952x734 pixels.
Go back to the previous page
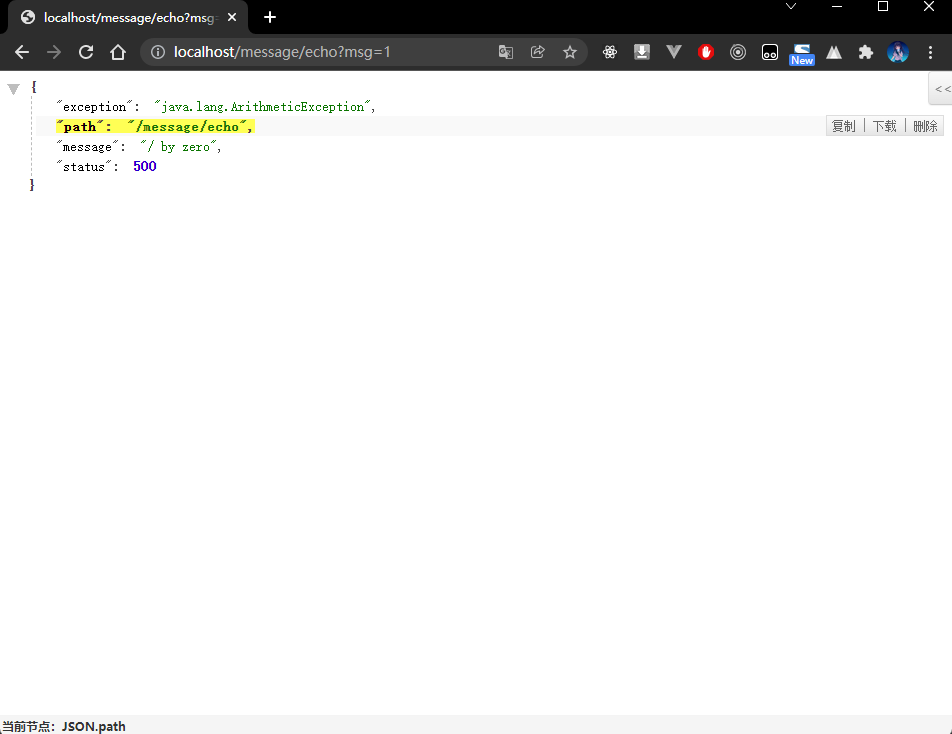pos(22,52)
